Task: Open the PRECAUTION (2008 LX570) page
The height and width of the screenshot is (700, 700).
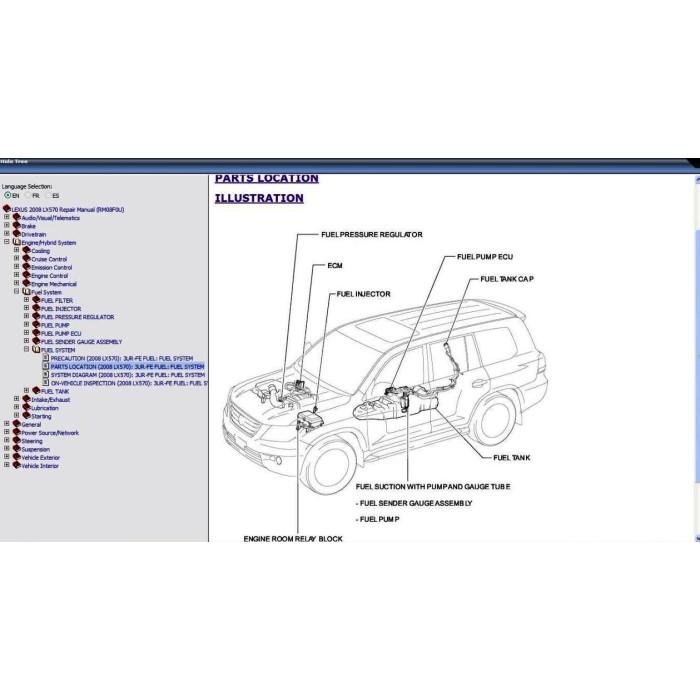Action: click(x=122, y=358)
